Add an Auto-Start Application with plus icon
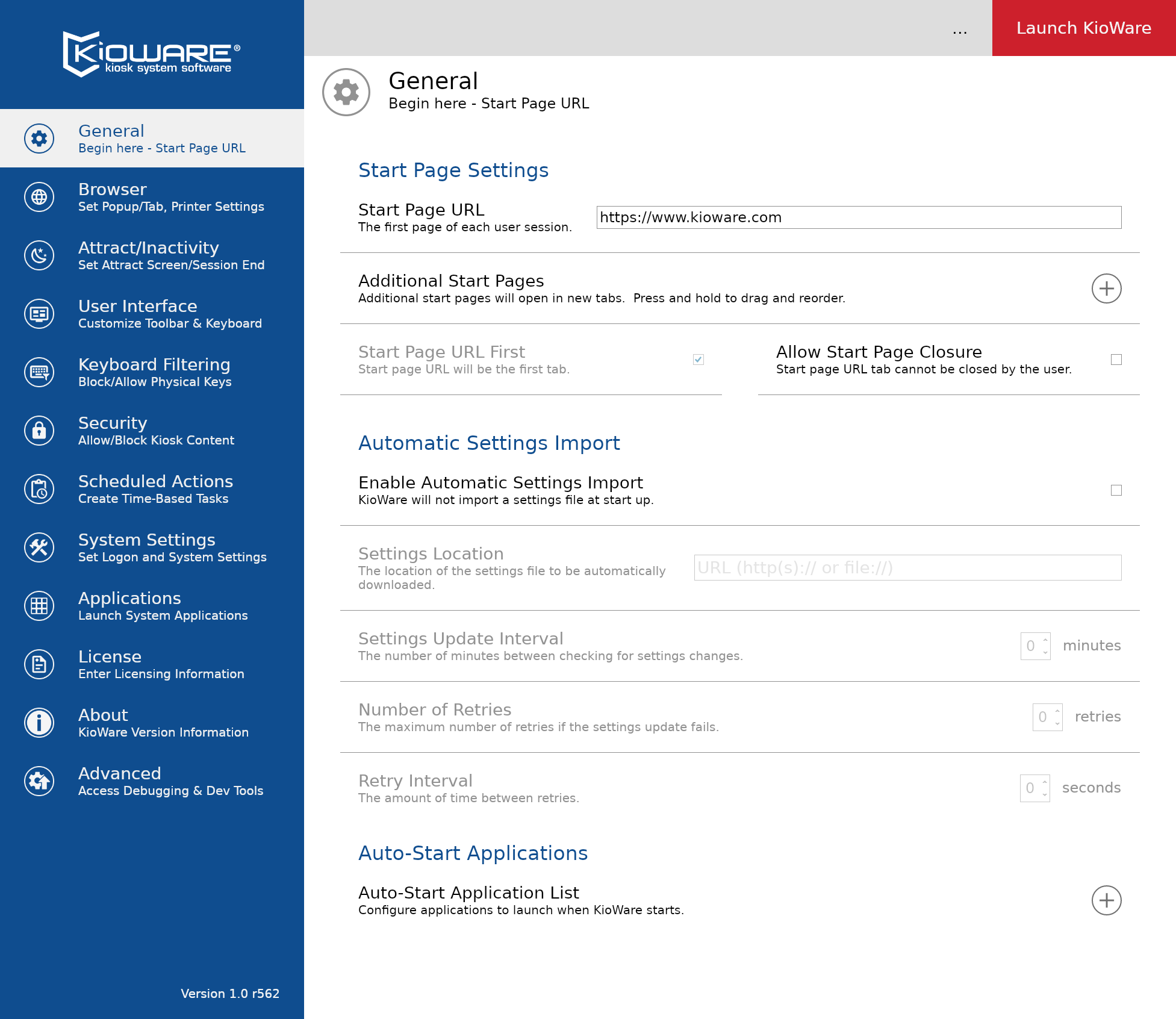 1106,900
